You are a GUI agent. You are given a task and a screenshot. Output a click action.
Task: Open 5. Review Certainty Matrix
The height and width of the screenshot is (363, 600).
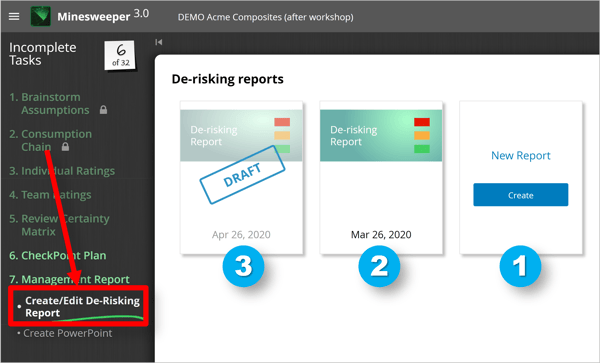click(59, 225)
